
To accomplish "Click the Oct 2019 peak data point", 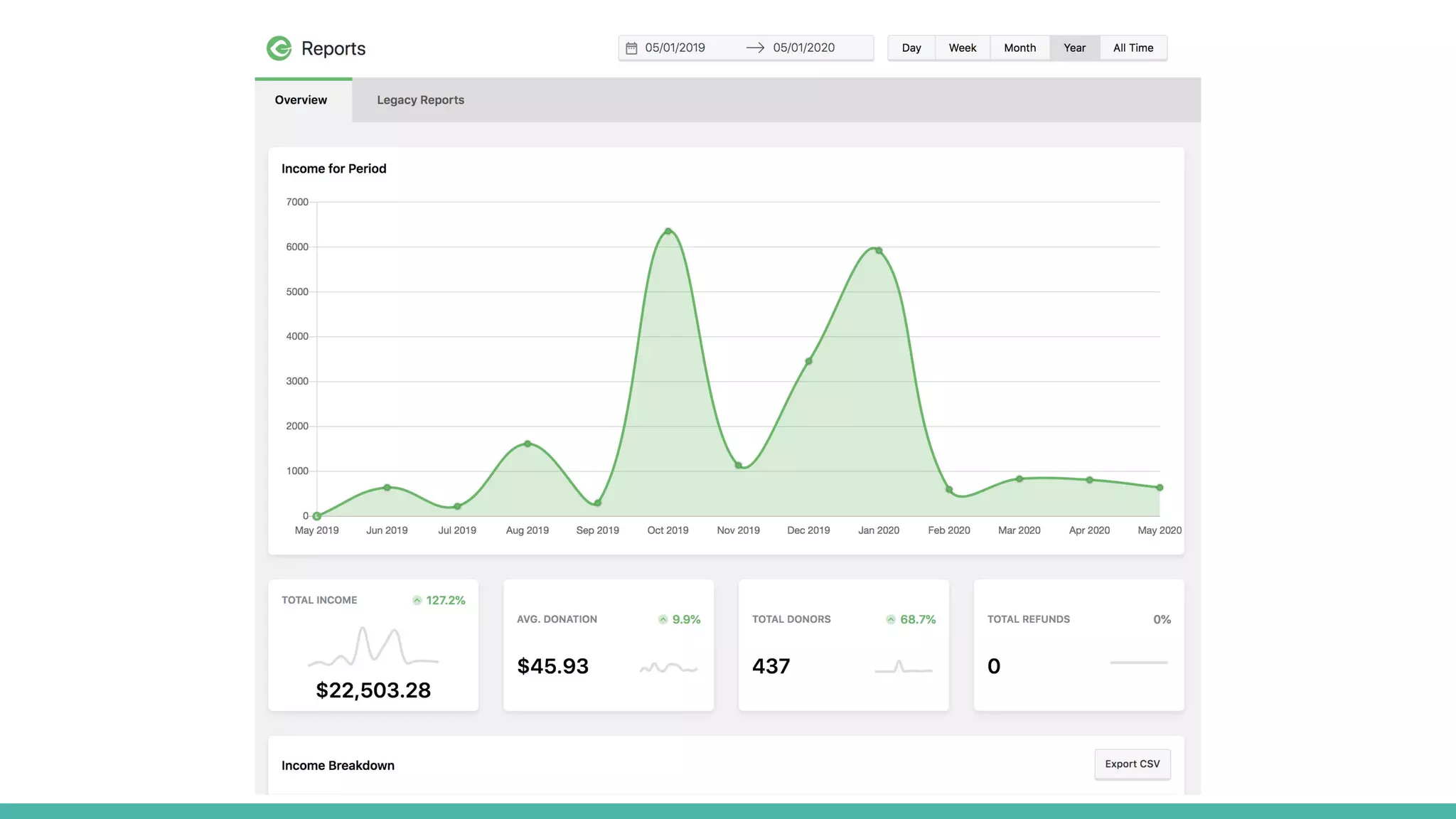I will (x=668, y=232).
